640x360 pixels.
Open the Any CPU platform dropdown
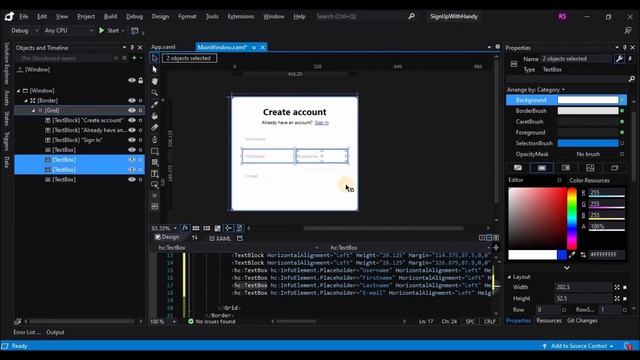click(69, 31)
